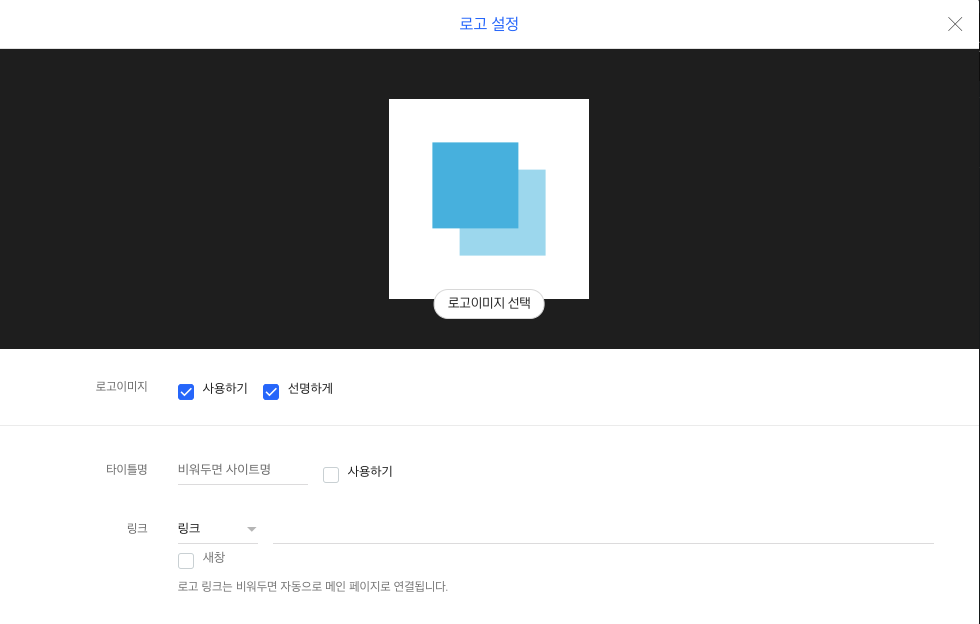This screenshot has width=980, height=624.
Task: Close the 로고 설정 dialog
Action: point(954,24)
